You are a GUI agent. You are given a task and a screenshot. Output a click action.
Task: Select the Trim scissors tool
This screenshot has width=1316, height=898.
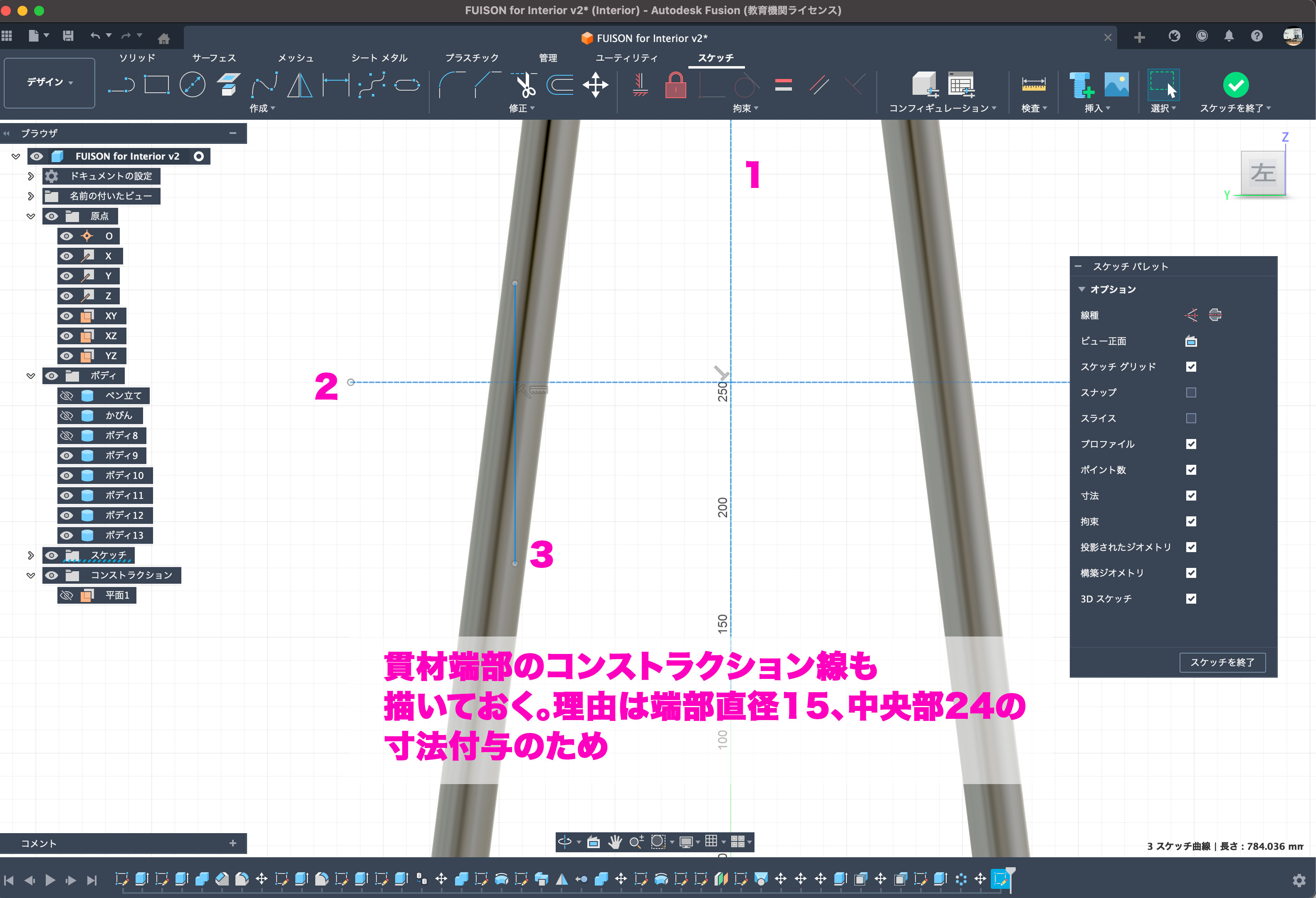(526, 85)
